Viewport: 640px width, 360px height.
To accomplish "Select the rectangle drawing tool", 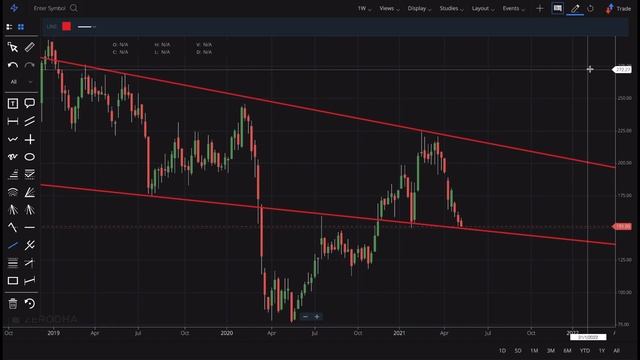I will [13, 281].
